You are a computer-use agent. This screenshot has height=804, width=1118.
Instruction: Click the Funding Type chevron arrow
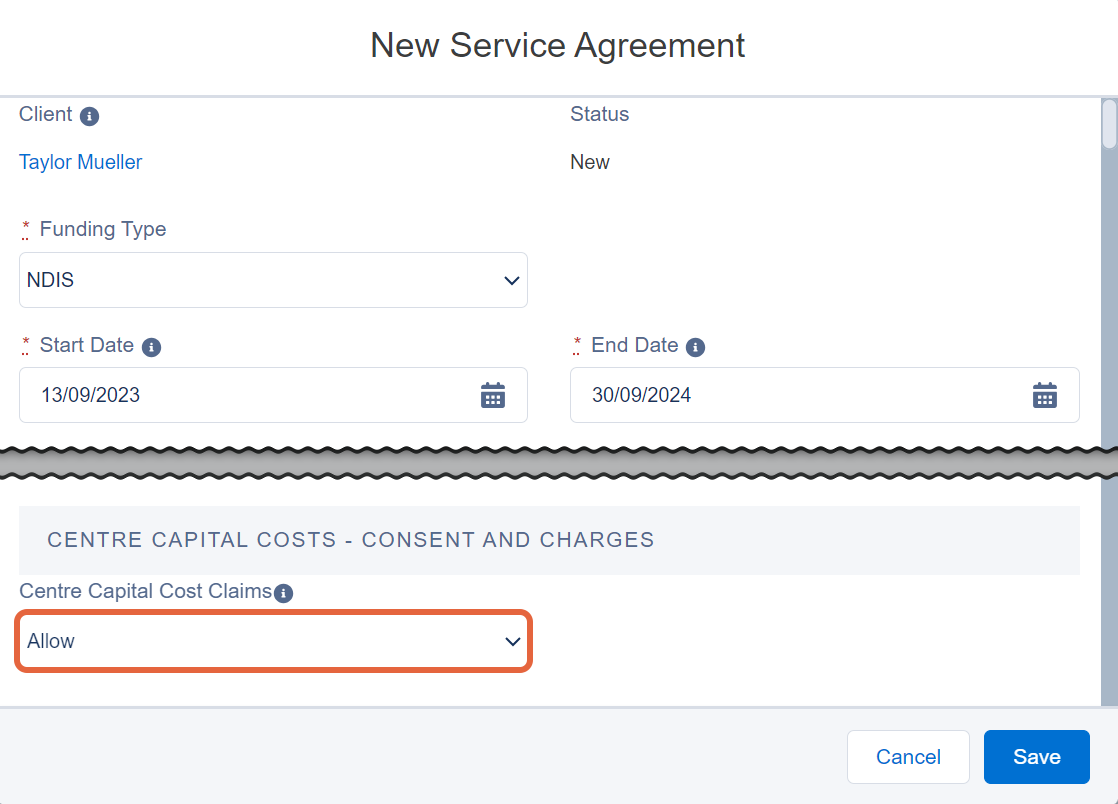[511, 281]
